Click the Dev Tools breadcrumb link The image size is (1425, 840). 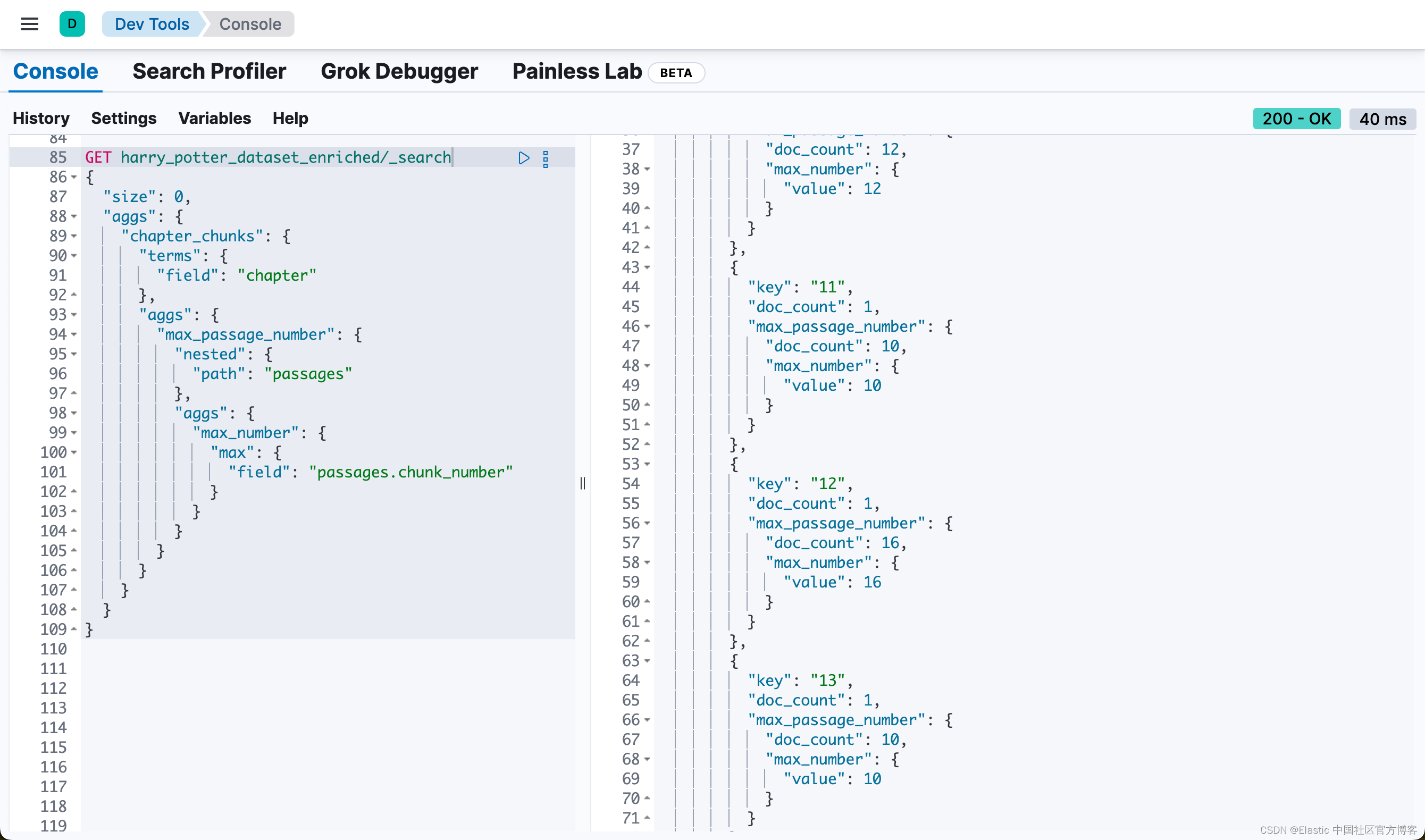click(152, 24)
